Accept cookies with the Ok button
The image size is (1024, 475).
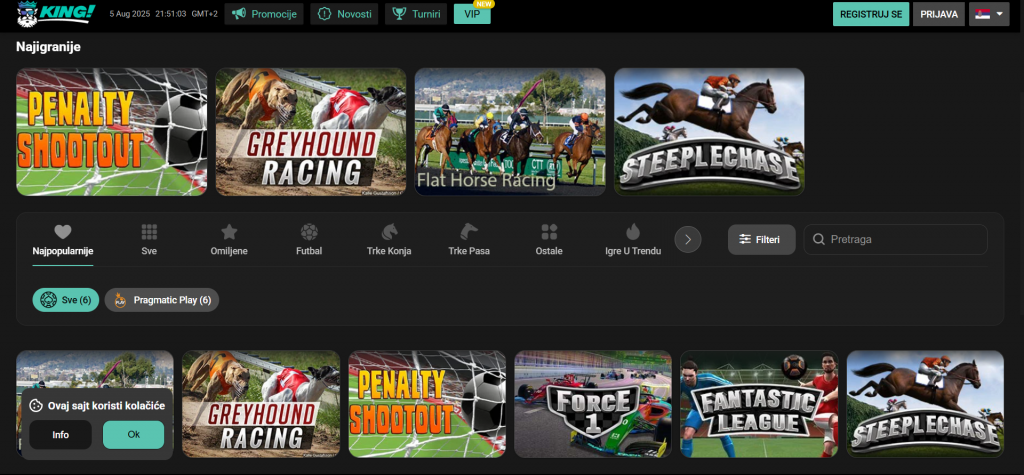(x=133, y=434)
